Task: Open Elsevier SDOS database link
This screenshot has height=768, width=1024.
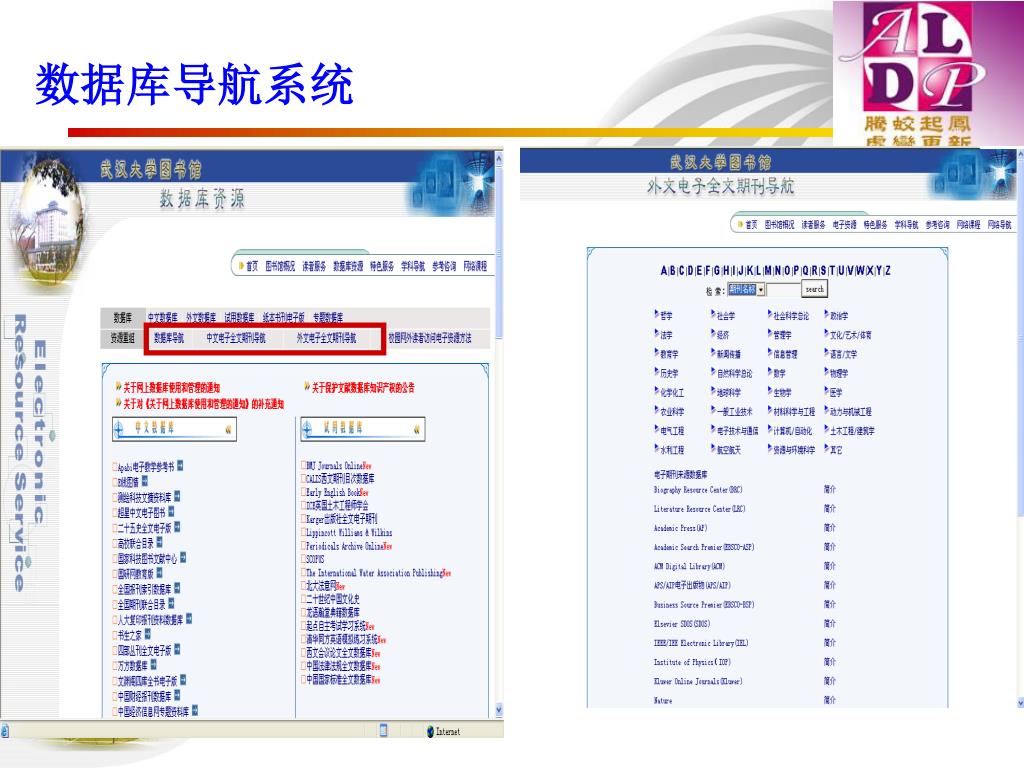Action: point(682,624)
